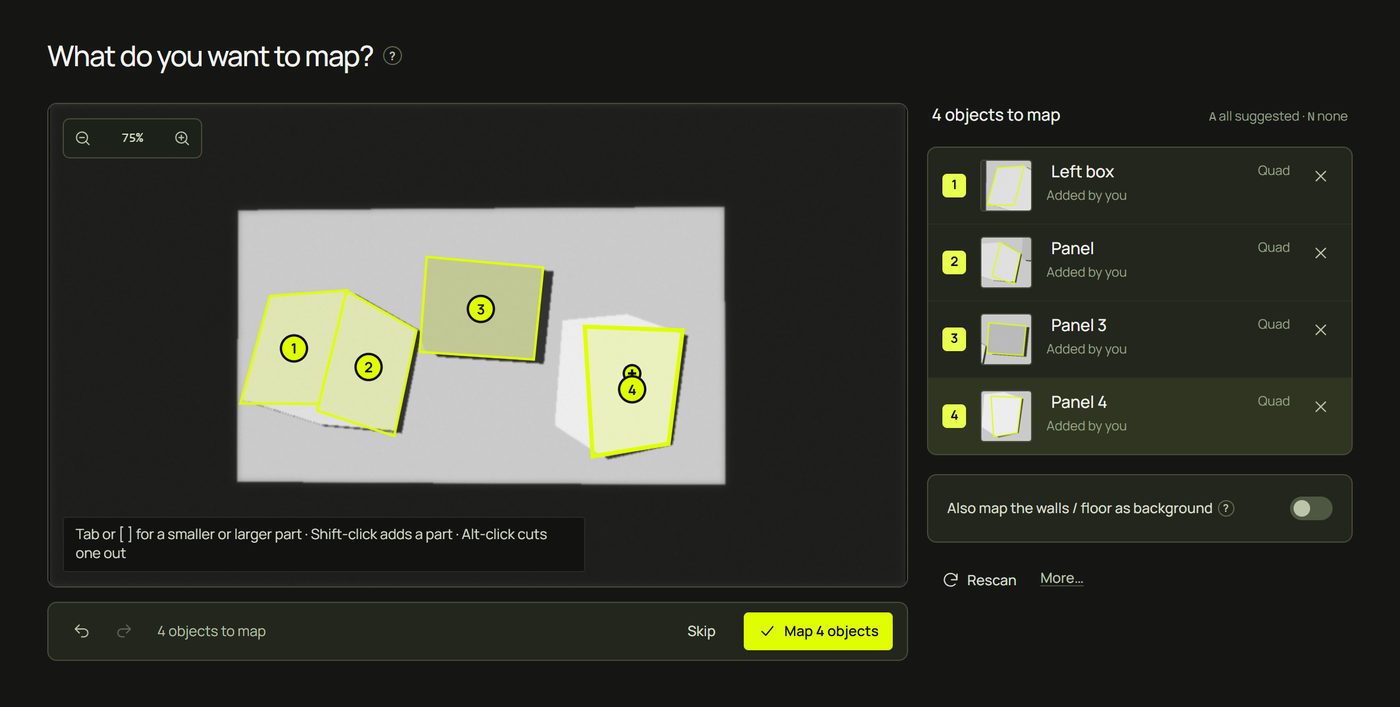
Task: Zoom out the canvas view
Action: coord(83,138)
